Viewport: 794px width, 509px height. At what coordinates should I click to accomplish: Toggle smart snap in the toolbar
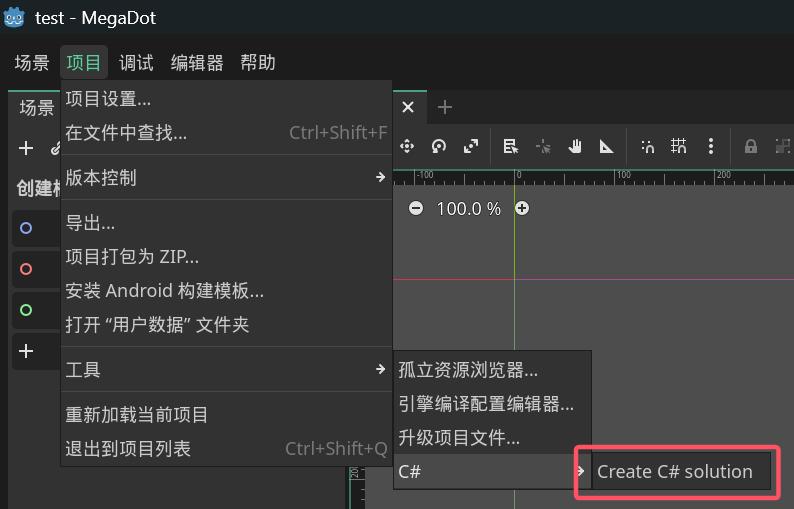point(647,146)
